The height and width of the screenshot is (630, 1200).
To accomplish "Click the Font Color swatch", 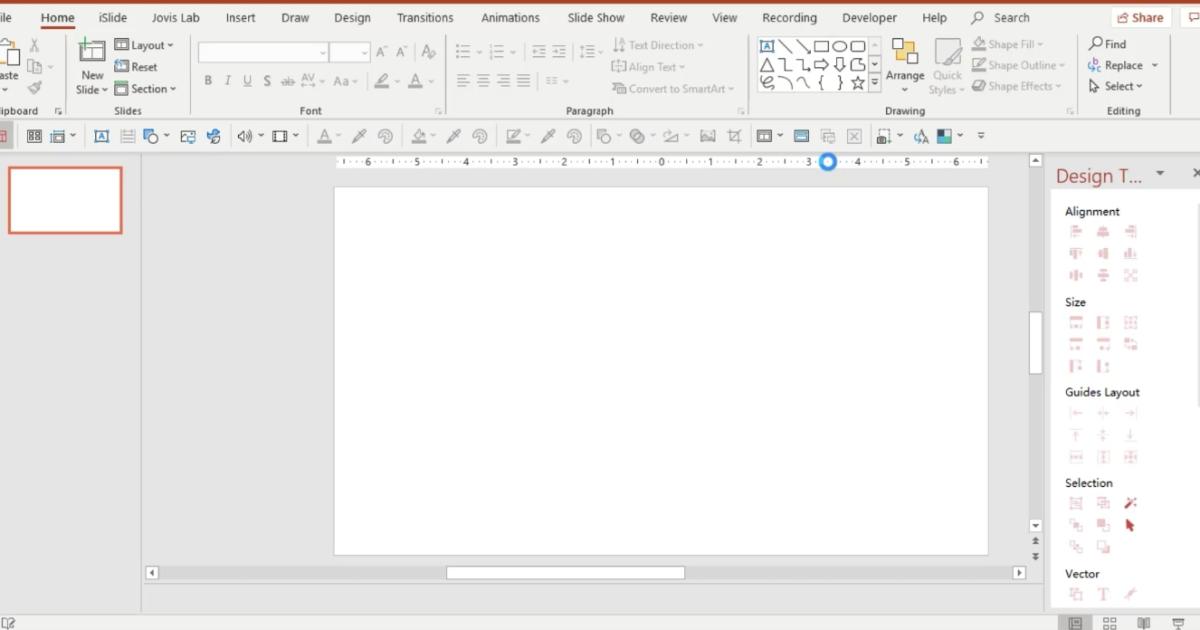I will click(416, 80).
